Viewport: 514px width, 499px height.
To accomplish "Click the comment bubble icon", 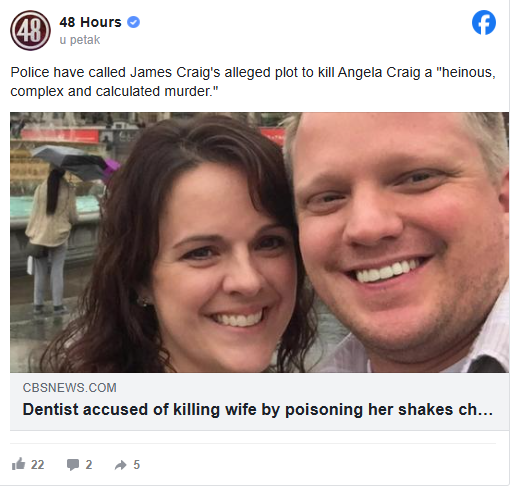I will (73, 464).
